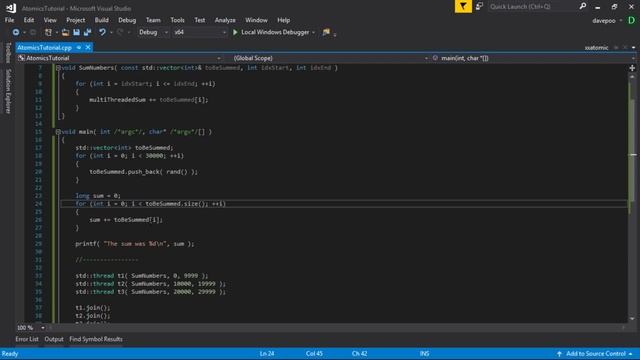This screenshot has height=360, width=640.
Task: Click the new project toolbar icon
Action: tap(48, 32)
